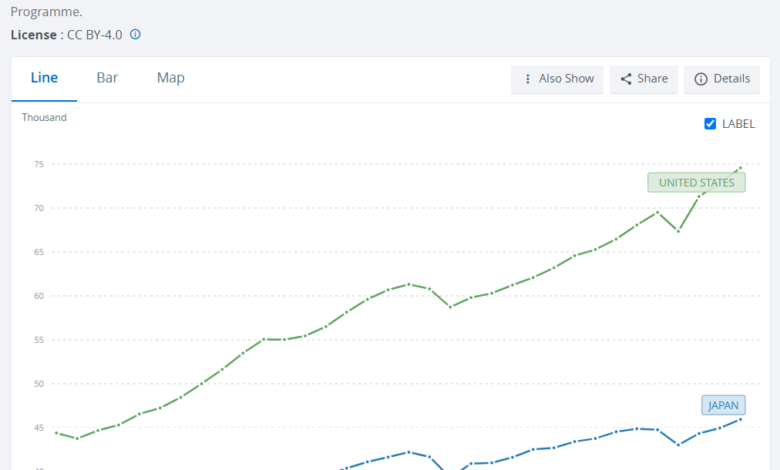Select the Line tab
This screenshot has height=470, width=780.
[44, 78]
